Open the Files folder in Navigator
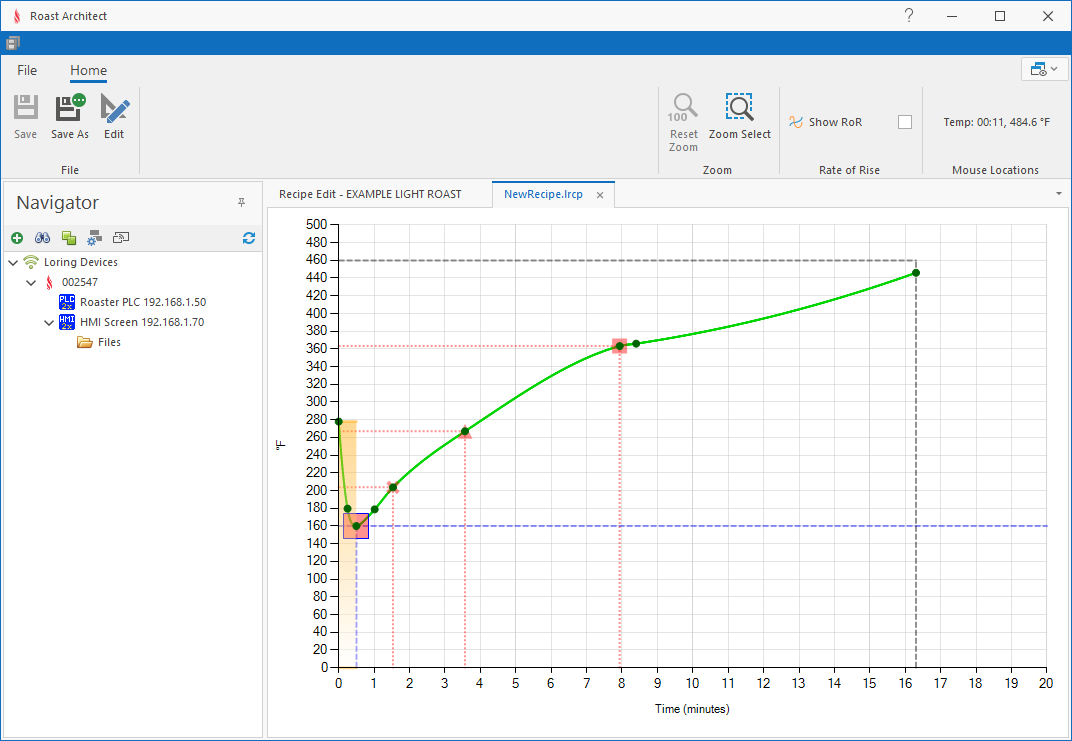The width and height of the screenshot is (1072, 741). click(108, 342)
